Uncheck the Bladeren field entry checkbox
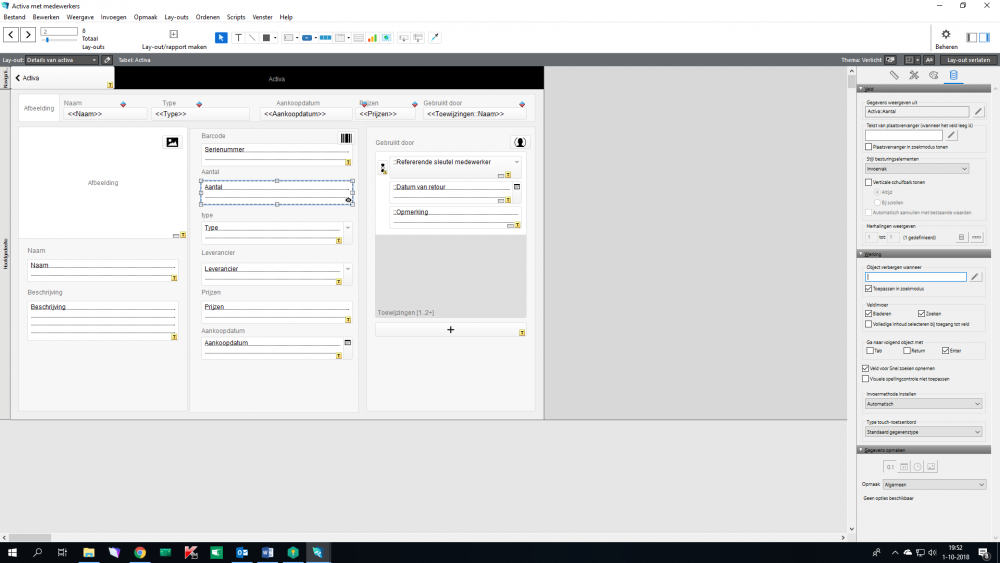The image size is (1000, 563). 869,313
